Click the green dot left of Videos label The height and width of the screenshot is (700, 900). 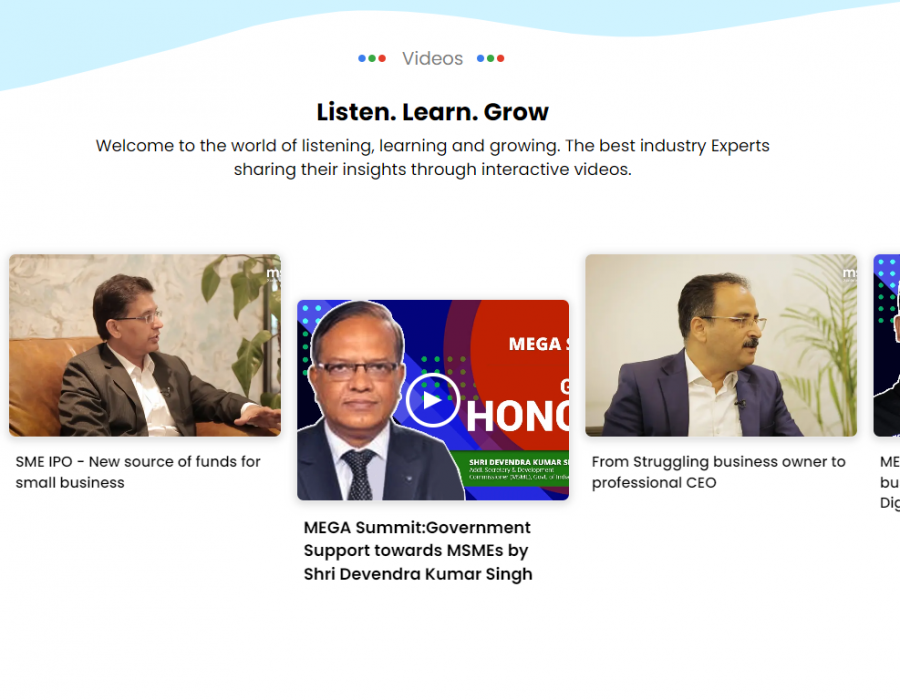pyautogui.click(x=372, y=59)
